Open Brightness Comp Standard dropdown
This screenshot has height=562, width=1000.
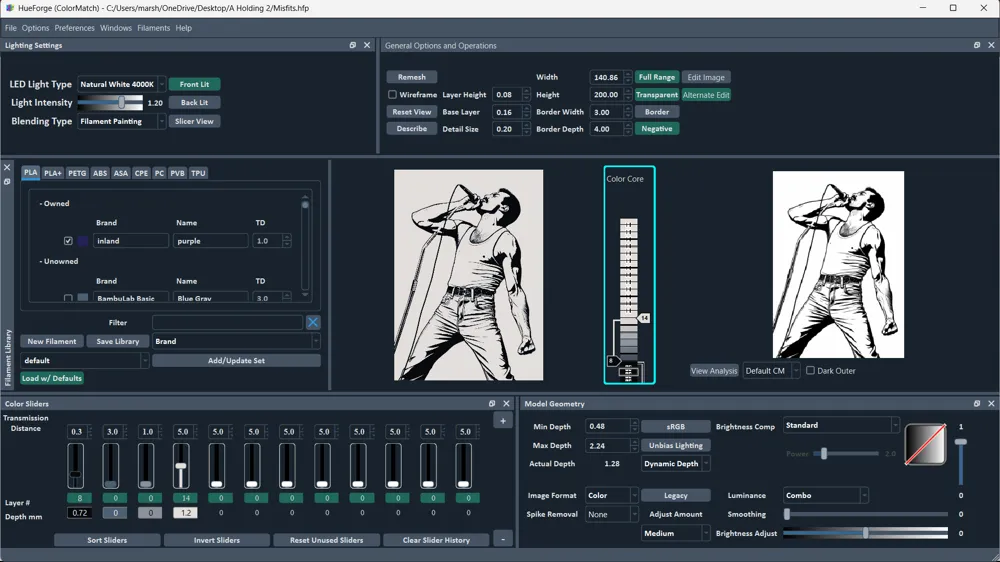(x=841, y=425)
